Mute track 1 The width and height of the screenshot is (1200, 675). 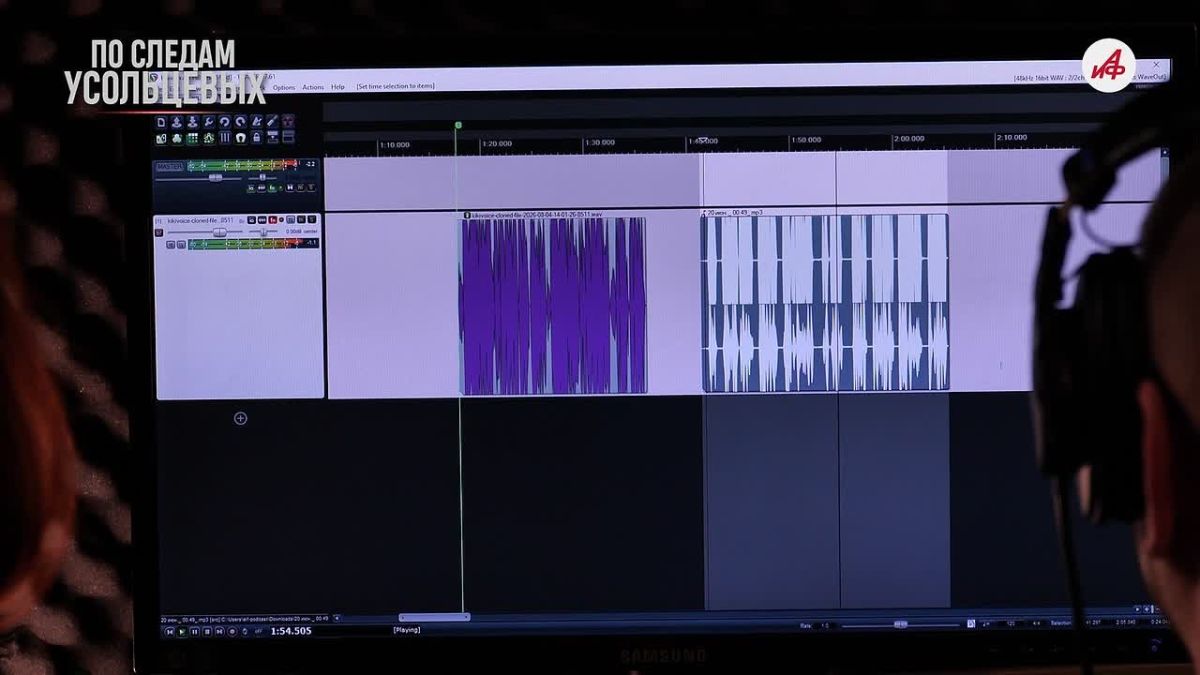click(301, 220)
